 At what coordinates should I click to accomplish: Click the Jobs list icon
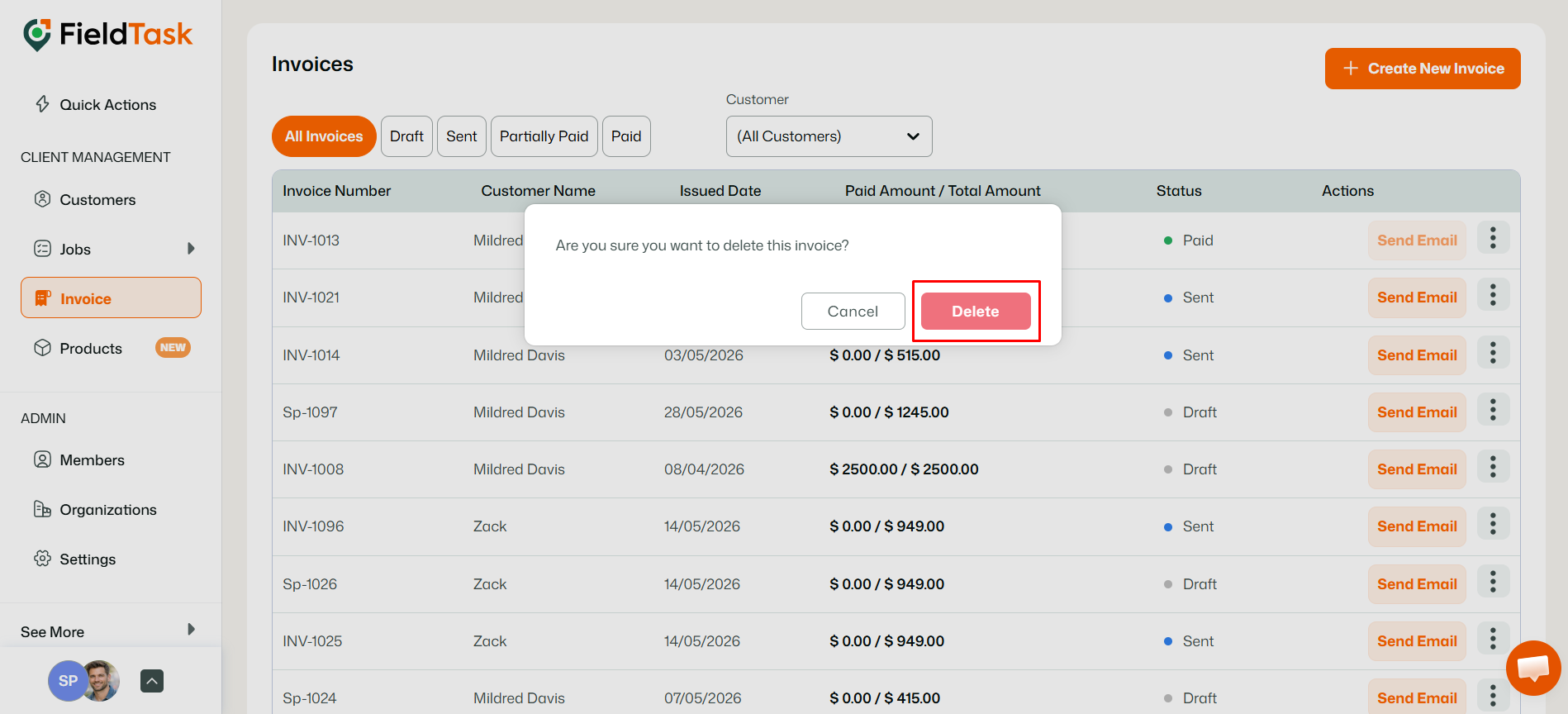pos(42,249)
